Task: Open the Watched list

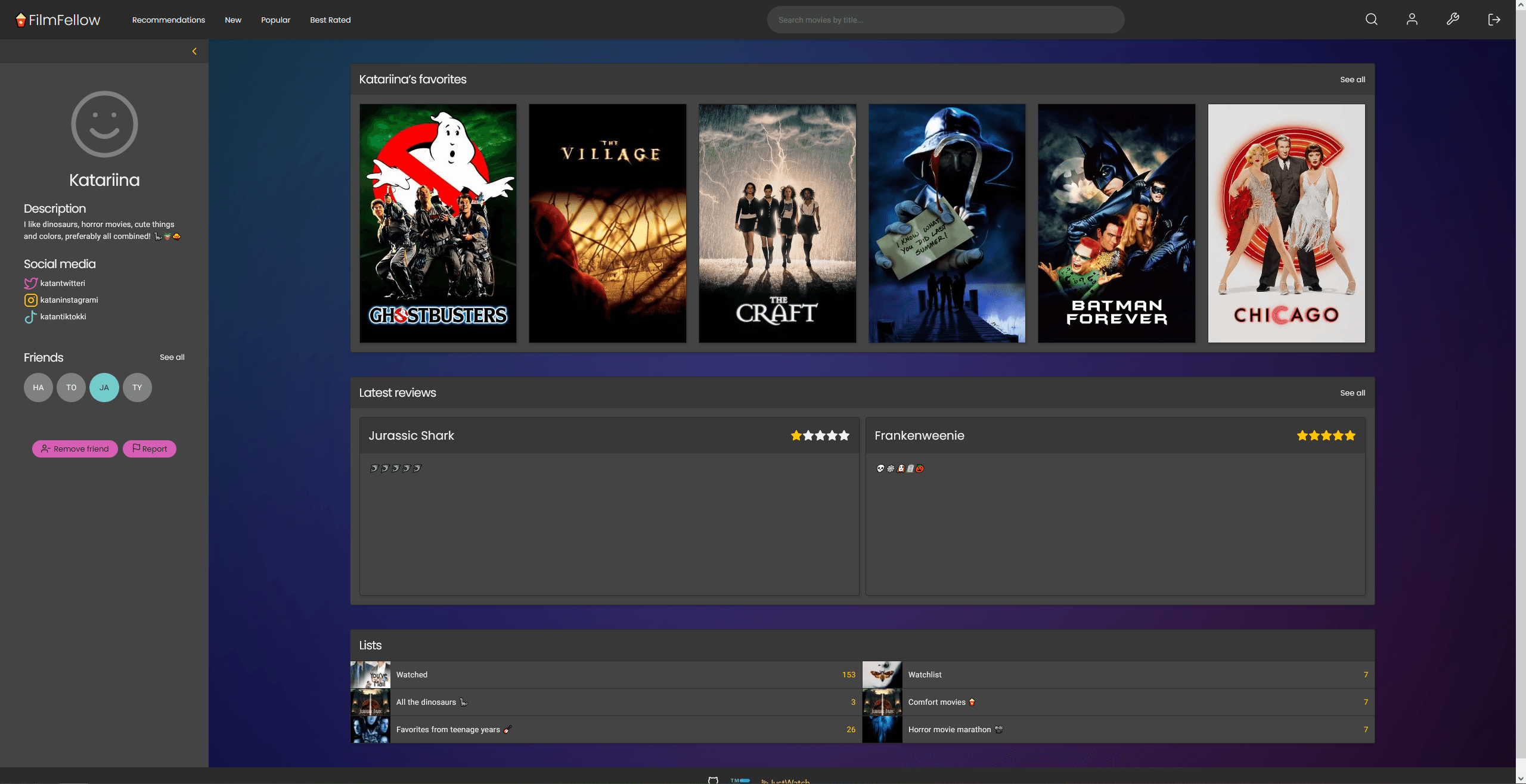Action: pos(606,674)
